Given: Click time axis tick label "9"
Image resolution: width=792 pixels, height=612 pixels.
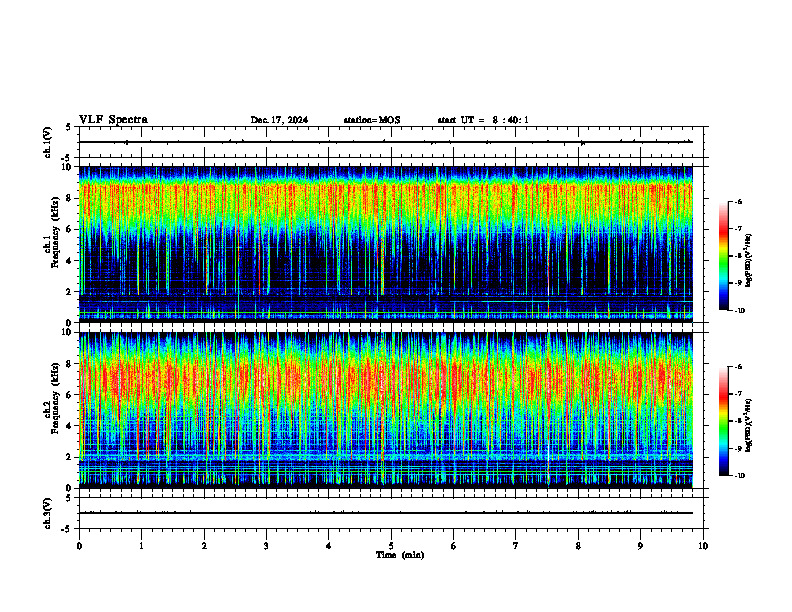Looking at the screenshot, I should pyautogui.click(x=640, y=546).
